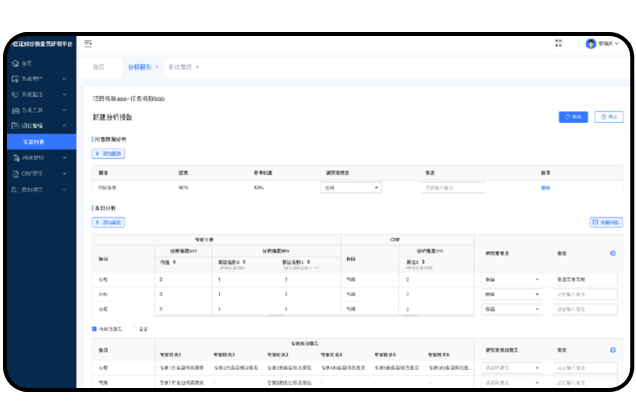Collapse the 项目管理 sidebar menu chevron
636x420 pixels.
click(x=64, y=126)
